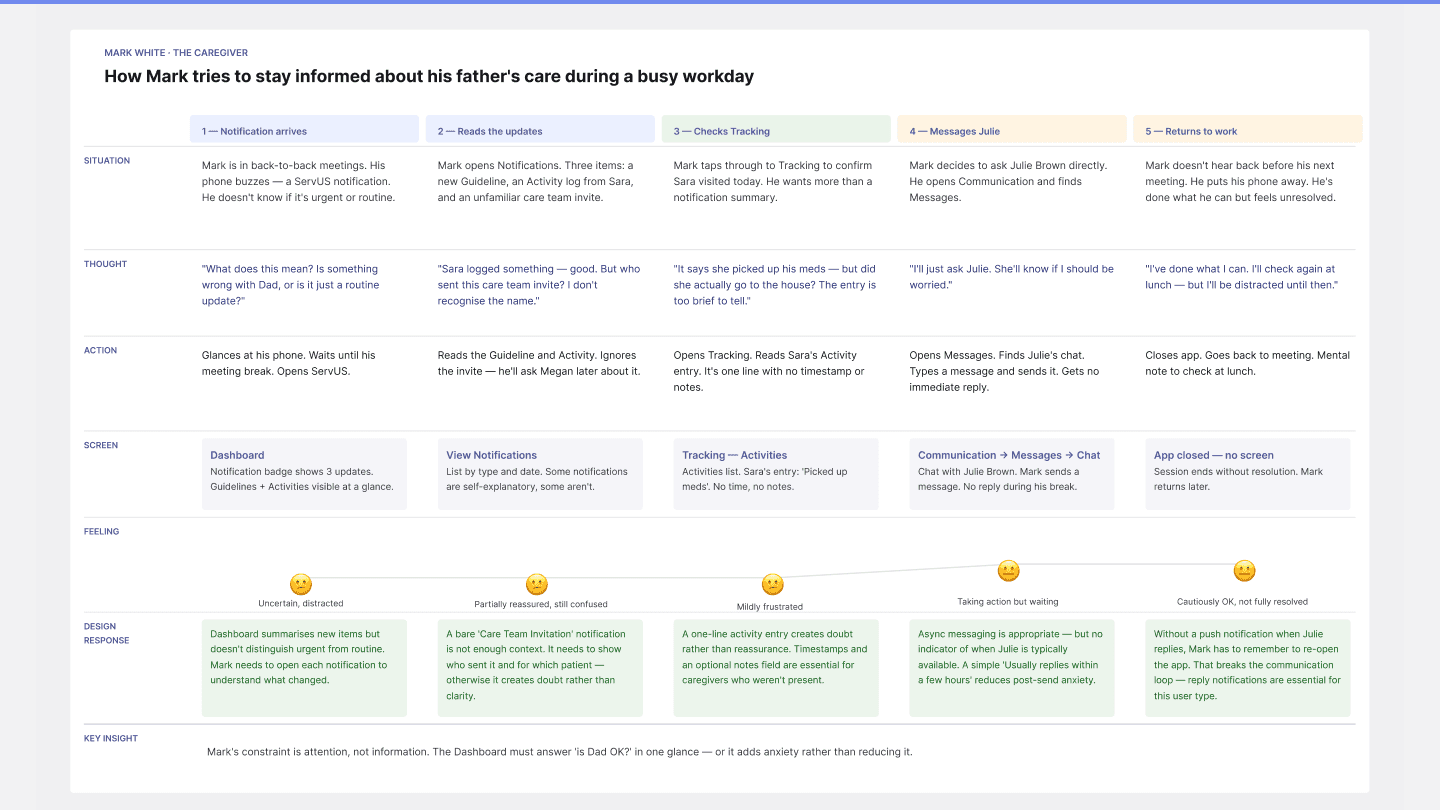1440x810 pixels.
Task: Click the title 'How Mark tries to stay informed'
Action: coord(429,76)
